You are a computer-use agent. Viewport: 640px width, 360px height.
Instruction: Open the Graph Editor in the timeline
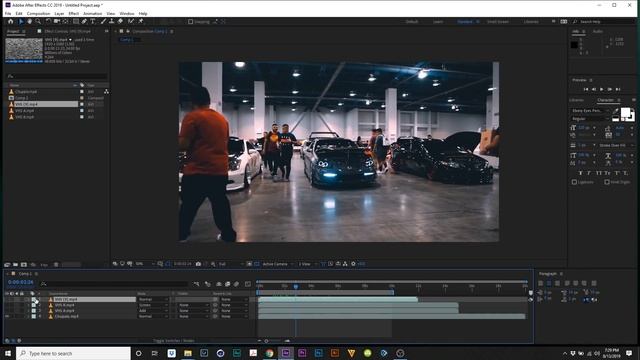(x=248, y=284)
